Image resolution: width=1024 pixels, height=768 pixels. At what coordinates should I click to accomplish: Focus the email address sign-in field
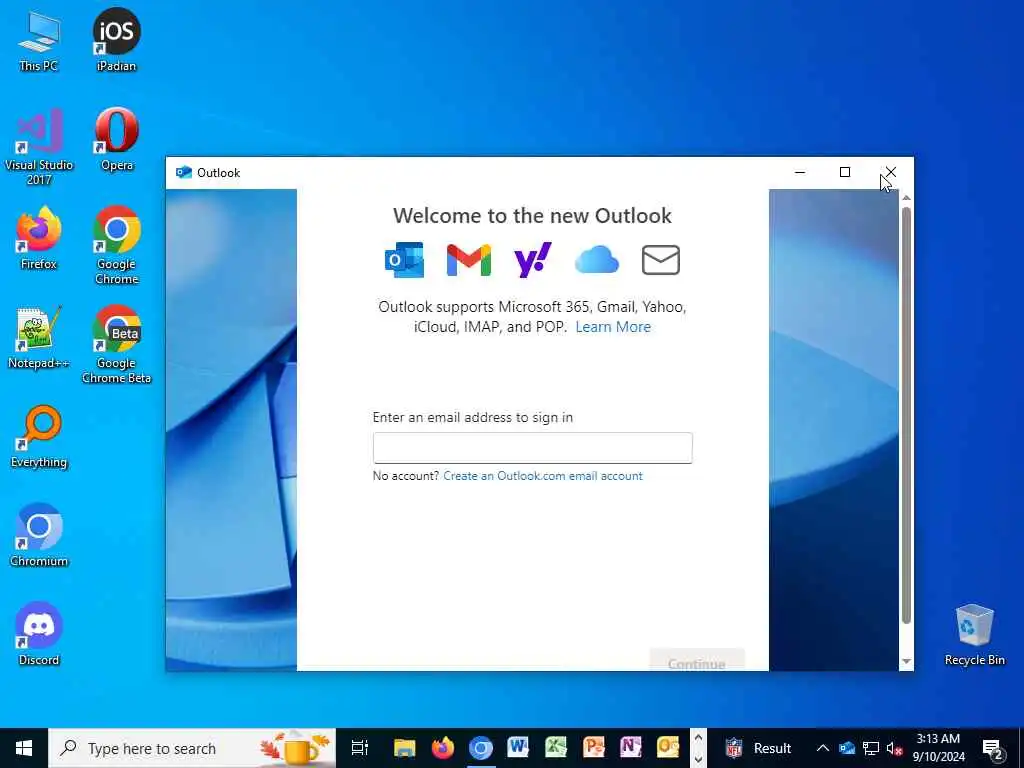click(532, 448)
